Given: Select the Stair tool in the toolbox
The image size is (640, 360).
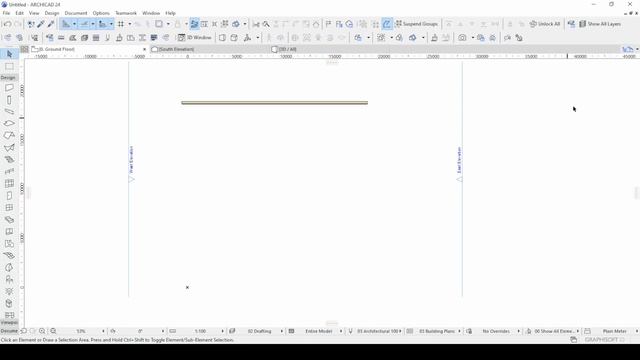Looking at the screenshot, I should [9, 160].
